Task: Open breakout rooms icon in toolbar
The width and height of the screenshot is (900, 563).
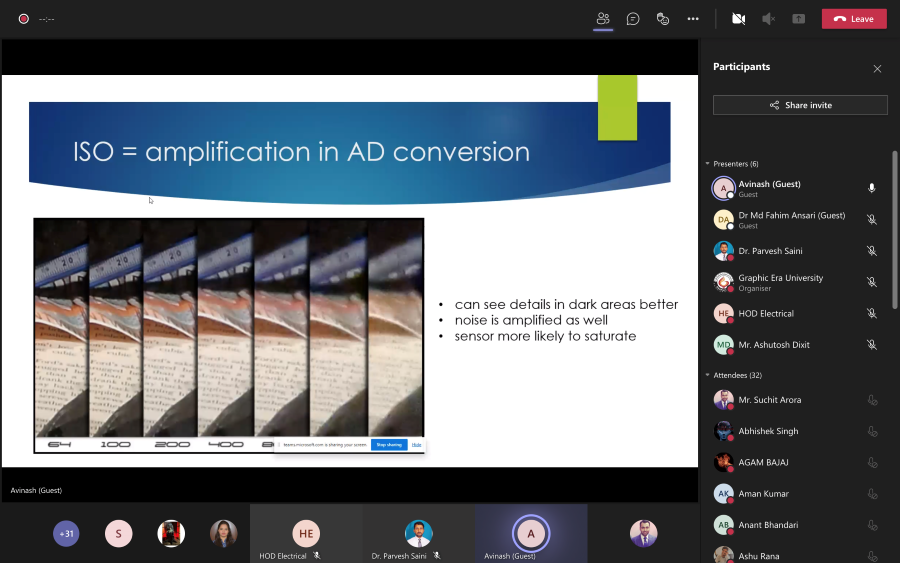Action: coord(663,19)
